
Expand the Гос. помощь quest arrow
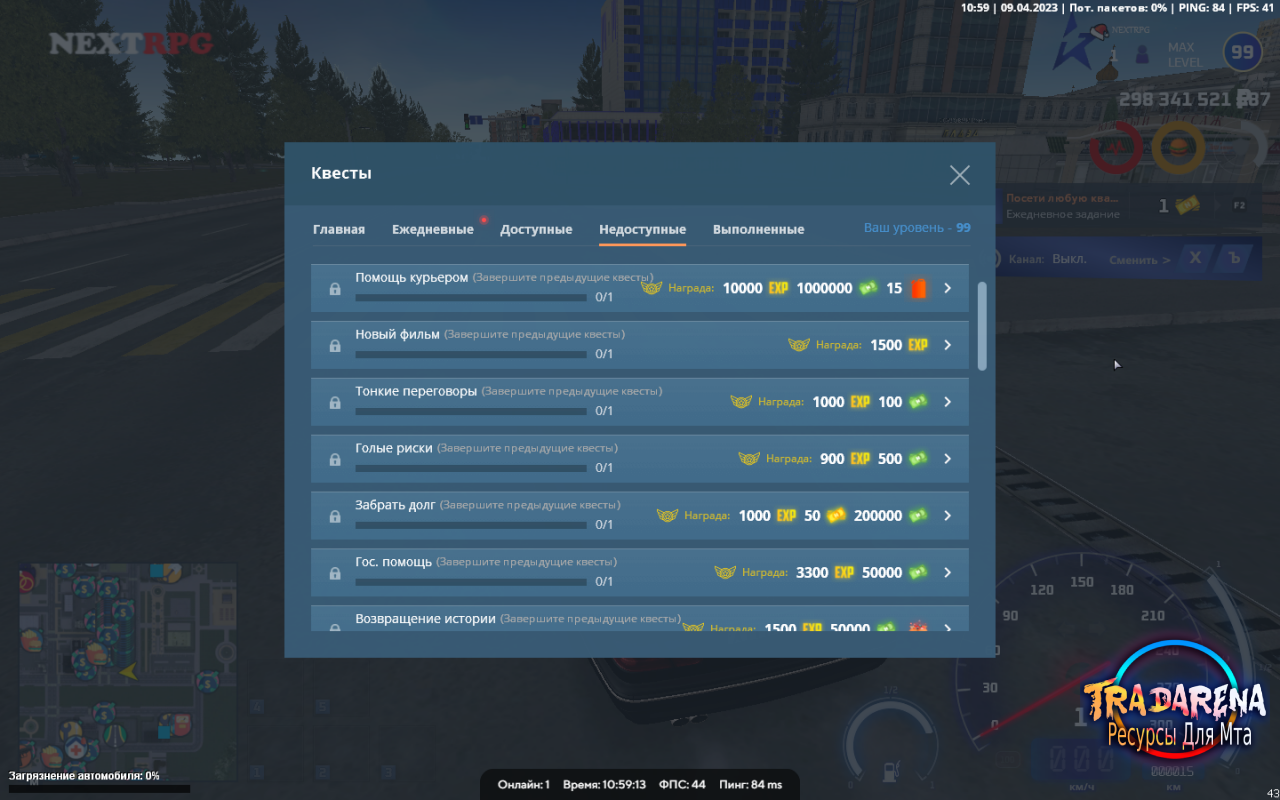pos(947,573)
